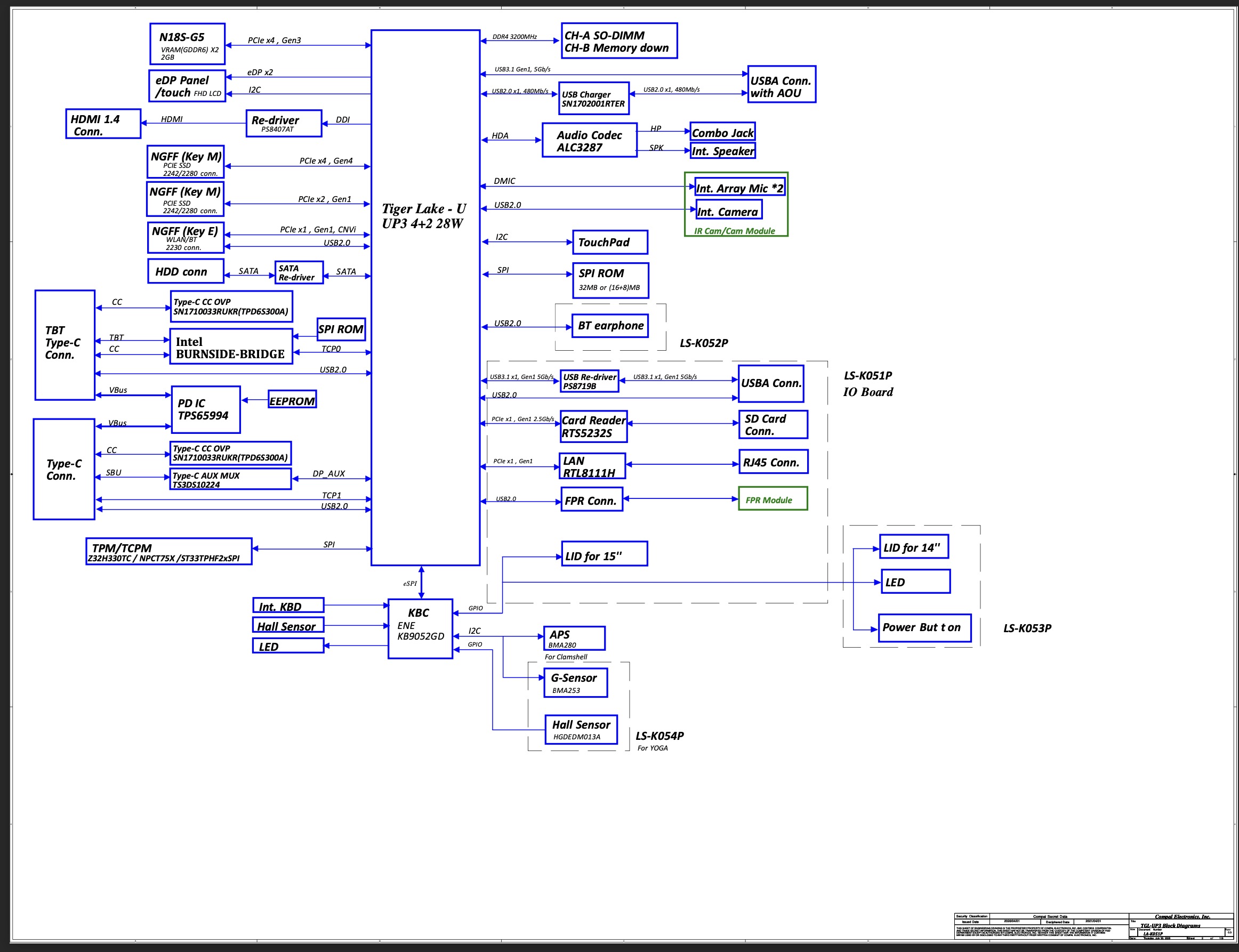Click the Intel BURNSIDE-BRIDGE block
The height and width of the screenshot is (952, 1239).
[231, 347]
